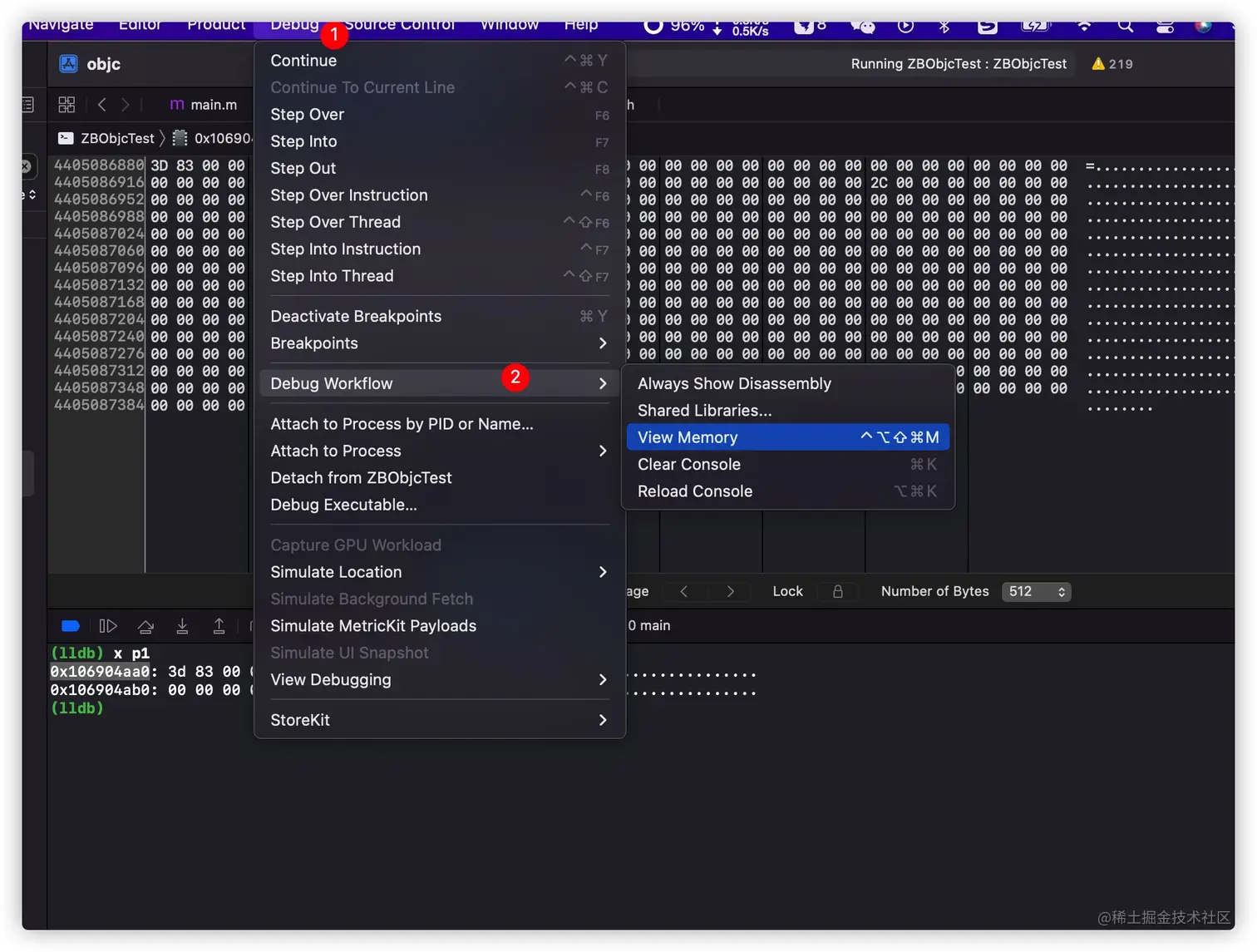Expand the View Debugging submenu

[440, 679]
